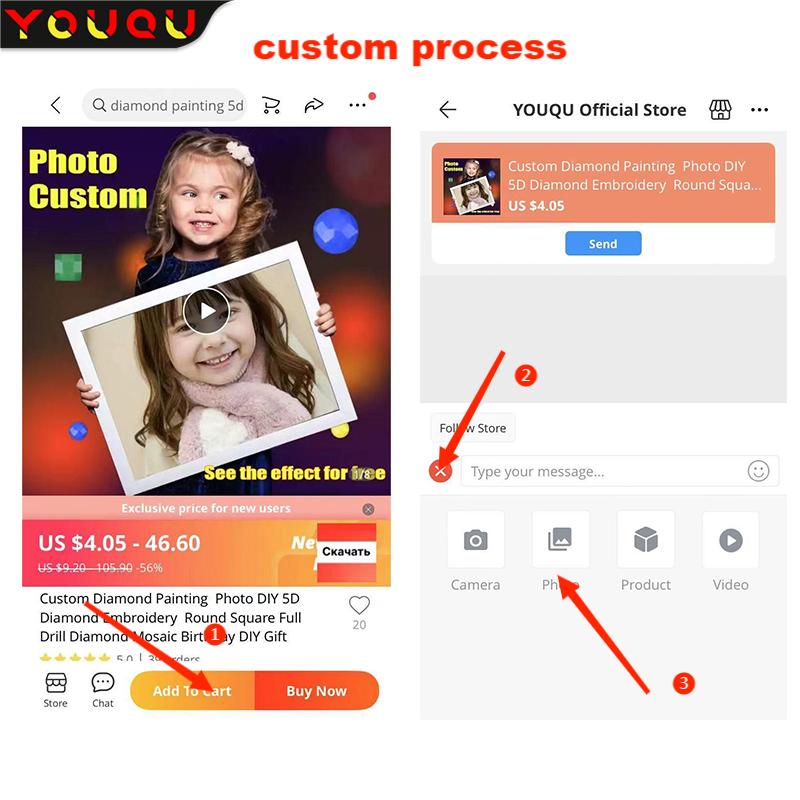Open the Store icon at the bottom
The height and width of the screenshot is (800, 800).
pos(56,690)
